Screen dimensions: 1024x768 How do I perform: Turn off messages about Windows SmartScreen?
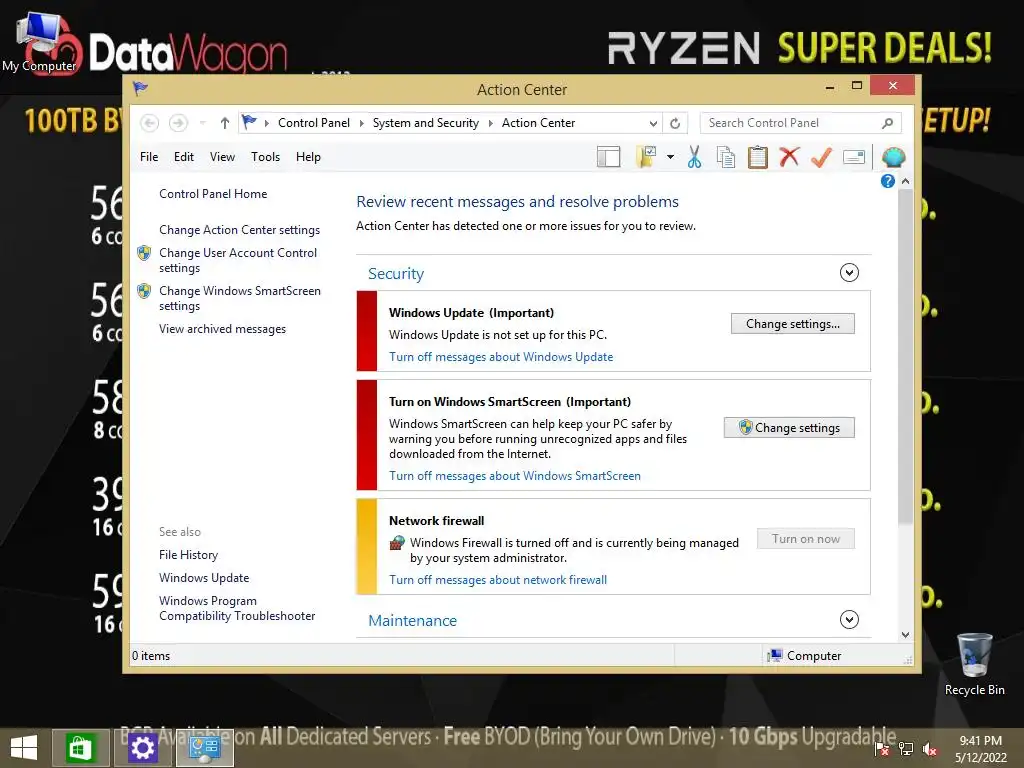[x=515, y=475]
